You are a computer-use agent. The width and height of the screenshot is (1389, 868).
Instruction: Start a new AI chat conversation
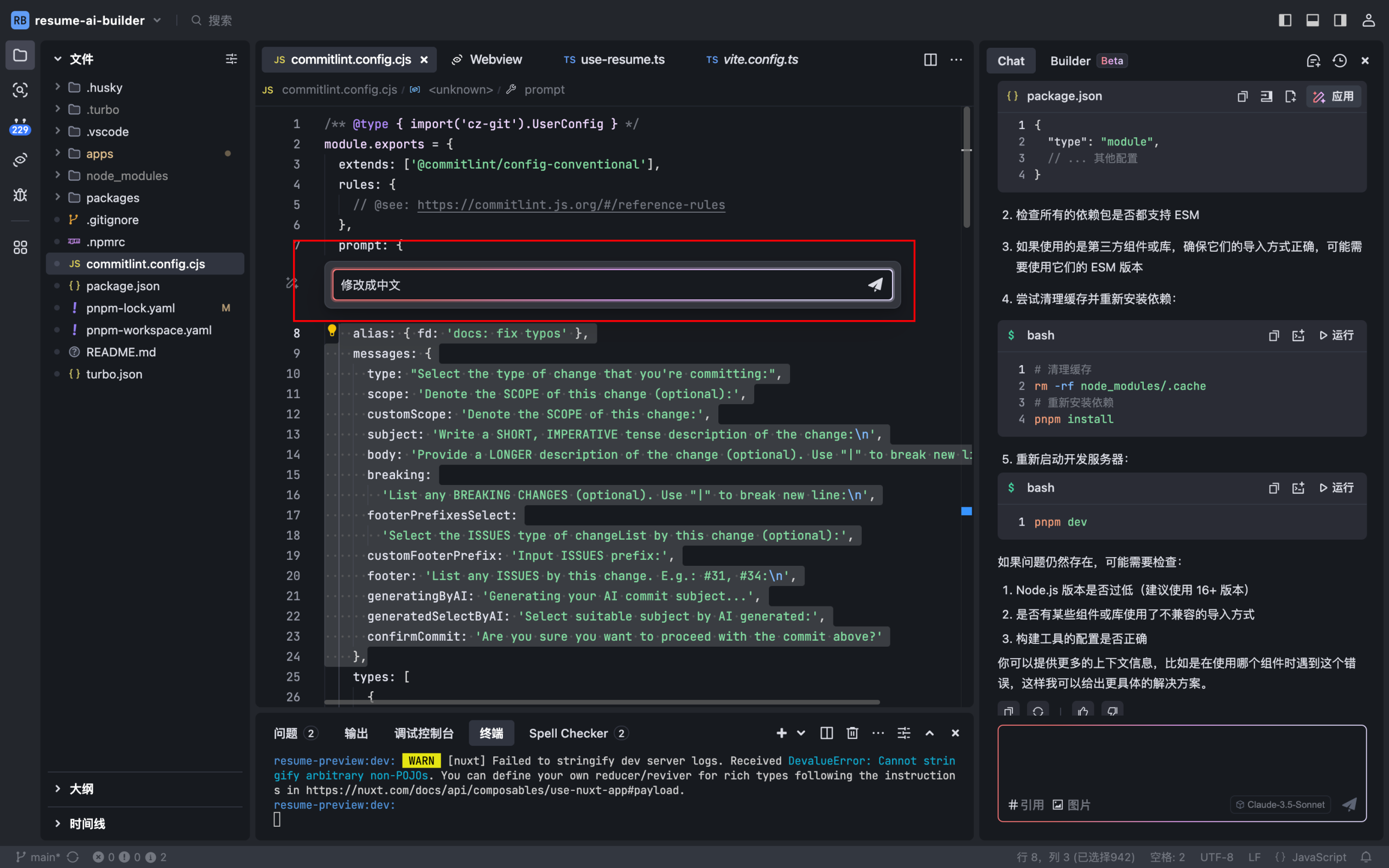point(1314,60)
